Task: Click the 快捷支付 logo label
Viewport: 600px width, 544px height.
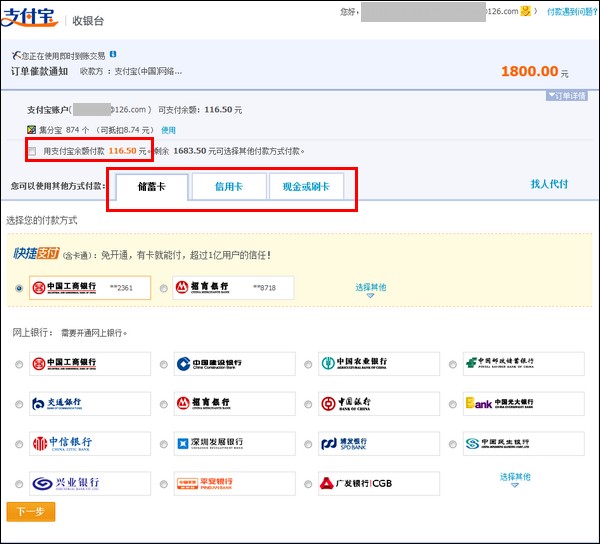Action: pos(36,253)
